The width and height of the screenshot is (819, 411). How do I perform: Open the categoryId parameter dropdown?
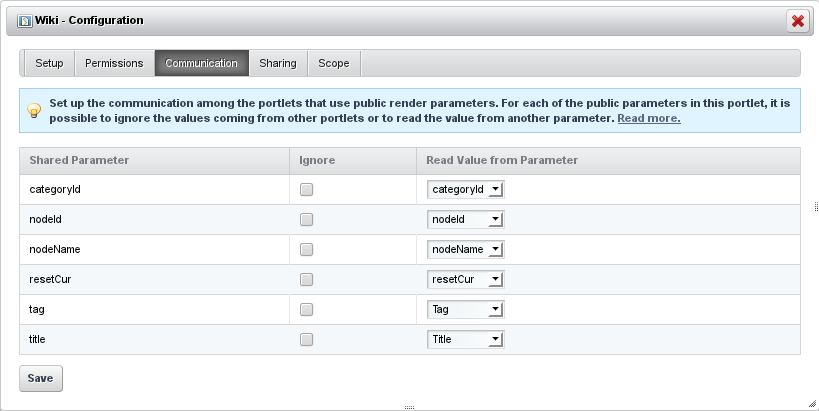(465, 190)
